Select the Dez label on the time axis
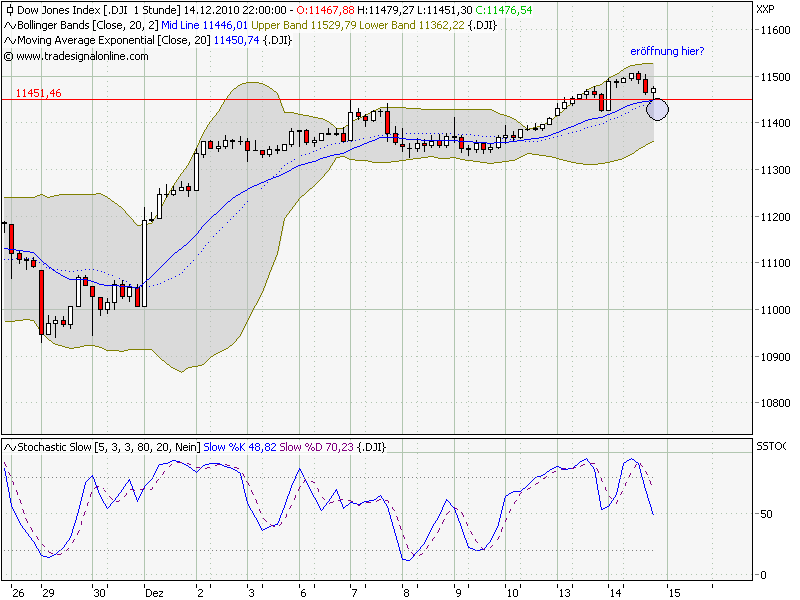 (153, 590)
